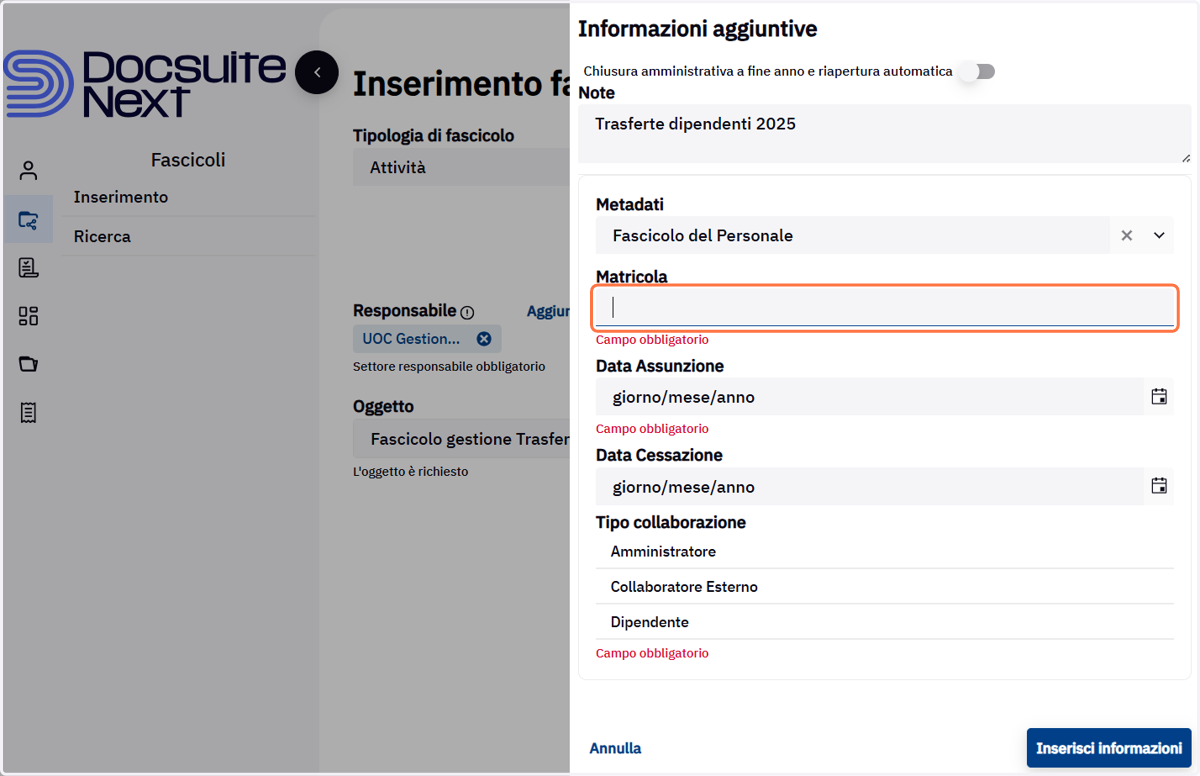Focus the Matricola input field
This screenshot has height=776, width=1200.
(885, 308)
